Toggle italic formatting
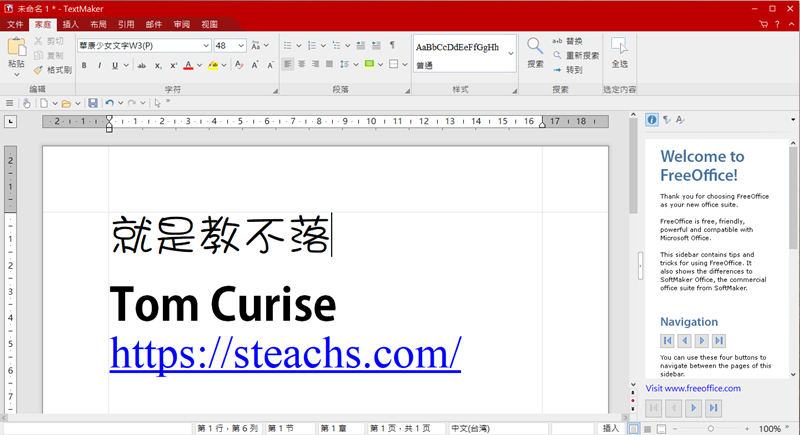 (99, 66)
